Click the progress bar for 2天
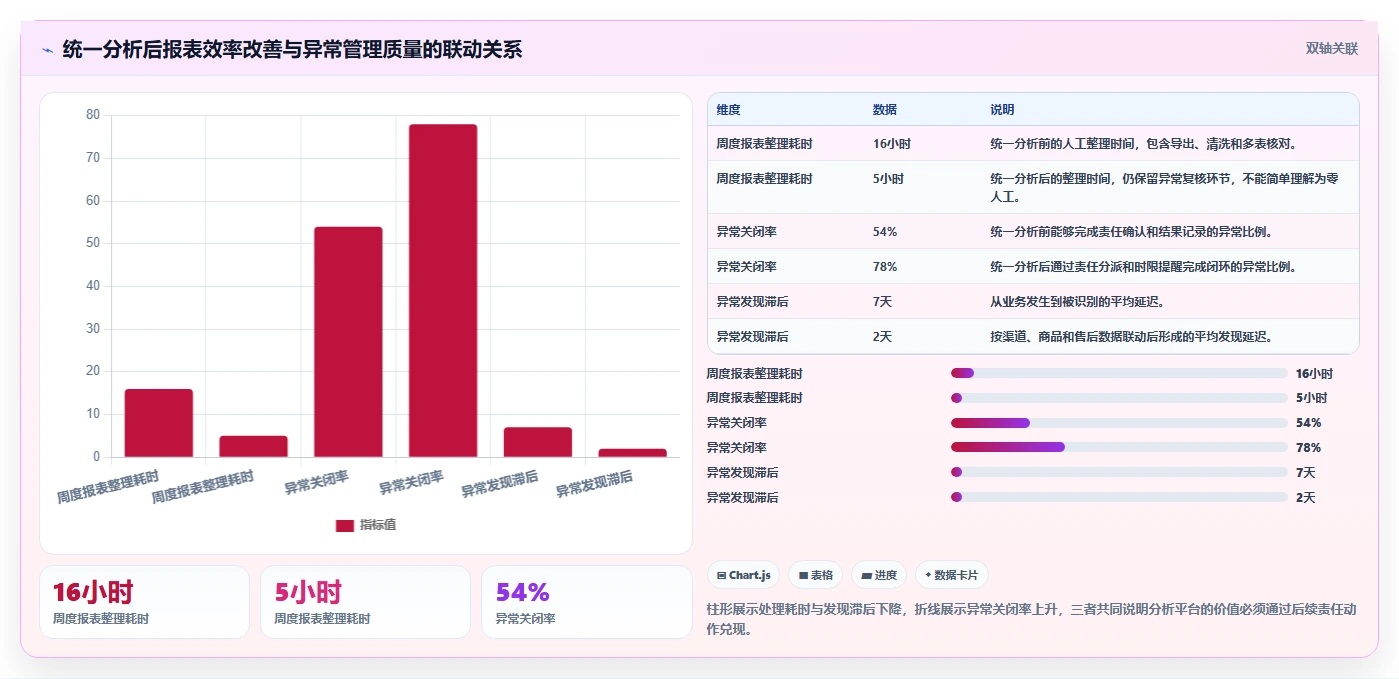The height and width of the screenshot is (679, 1399). [x=1119, y=497]
